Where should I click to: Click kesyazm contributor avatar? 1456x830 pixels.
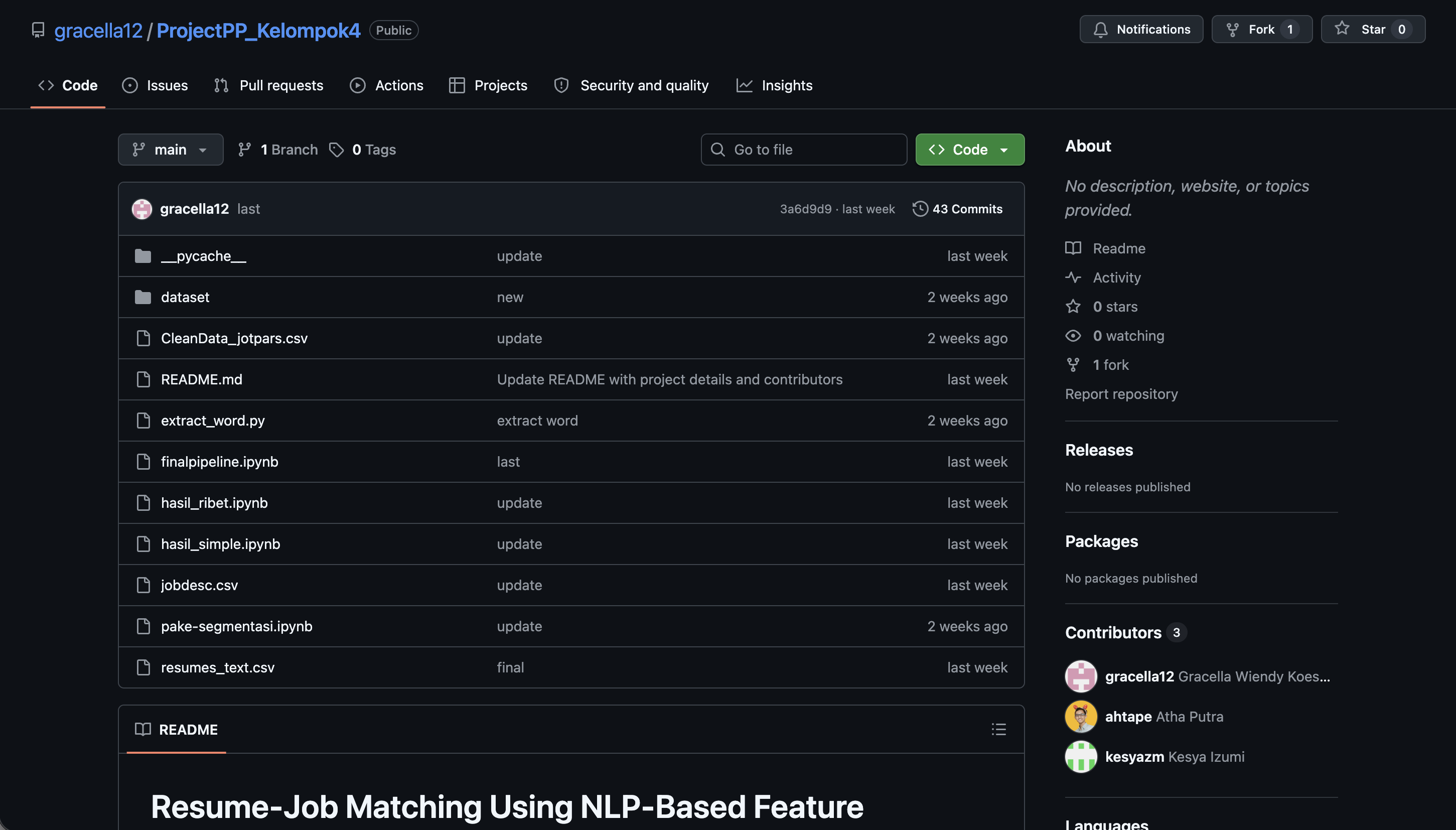tap(1081, 756)
